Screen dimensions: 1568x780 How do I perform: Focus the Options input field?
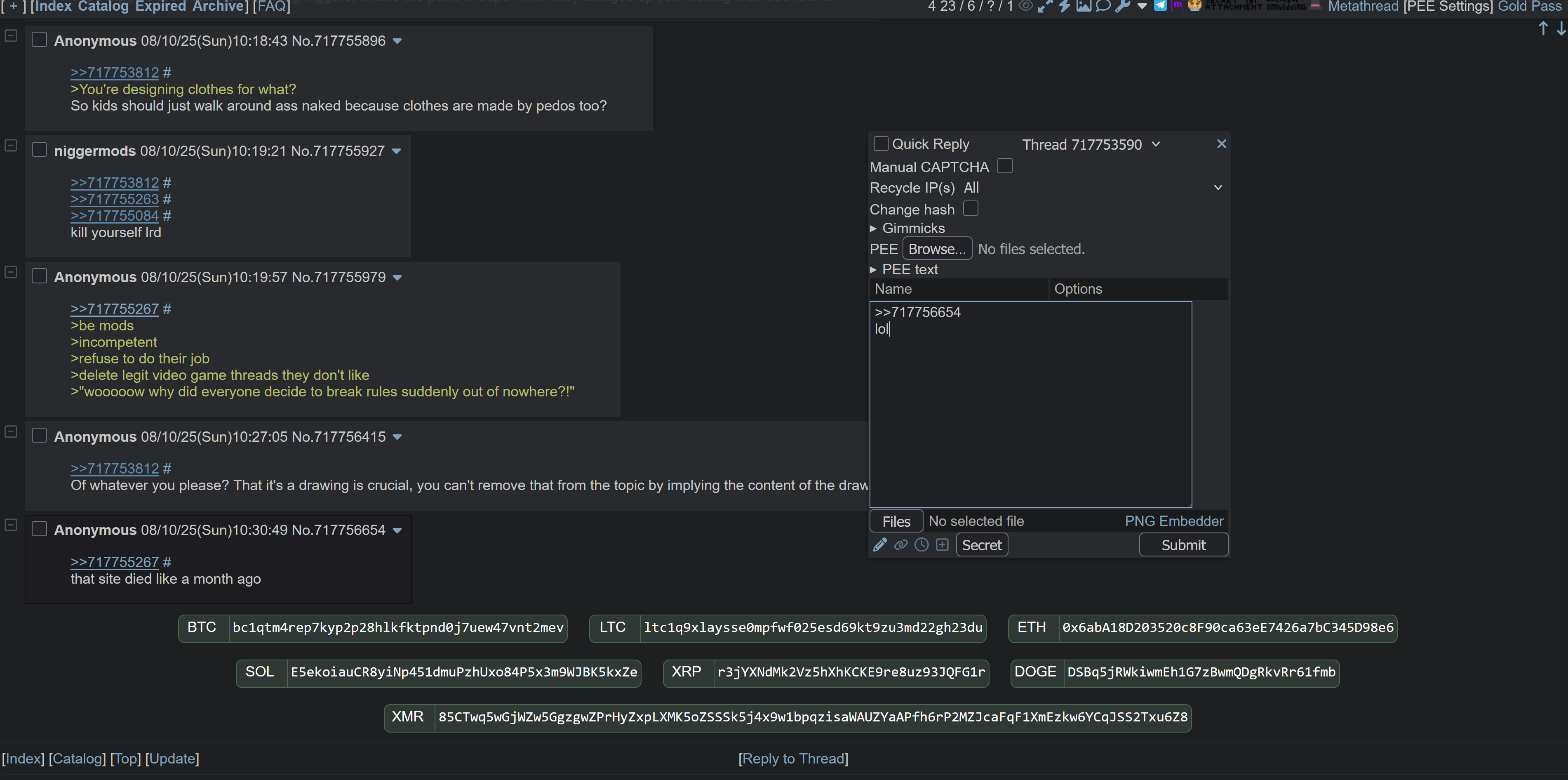[1138, 289]
